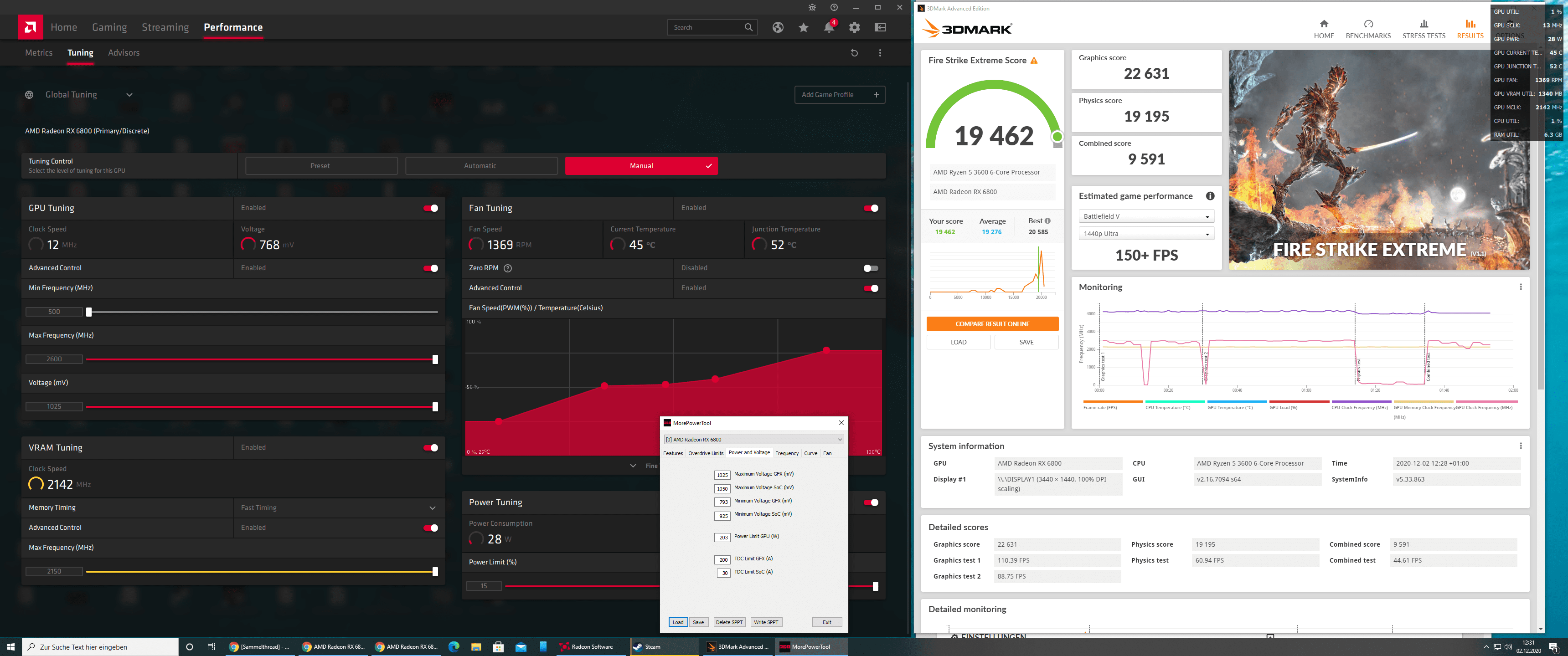This screenshot has height=656, width=1568.
Task: Enable Zero RPM switch
Action: click(x=871, y=268)
